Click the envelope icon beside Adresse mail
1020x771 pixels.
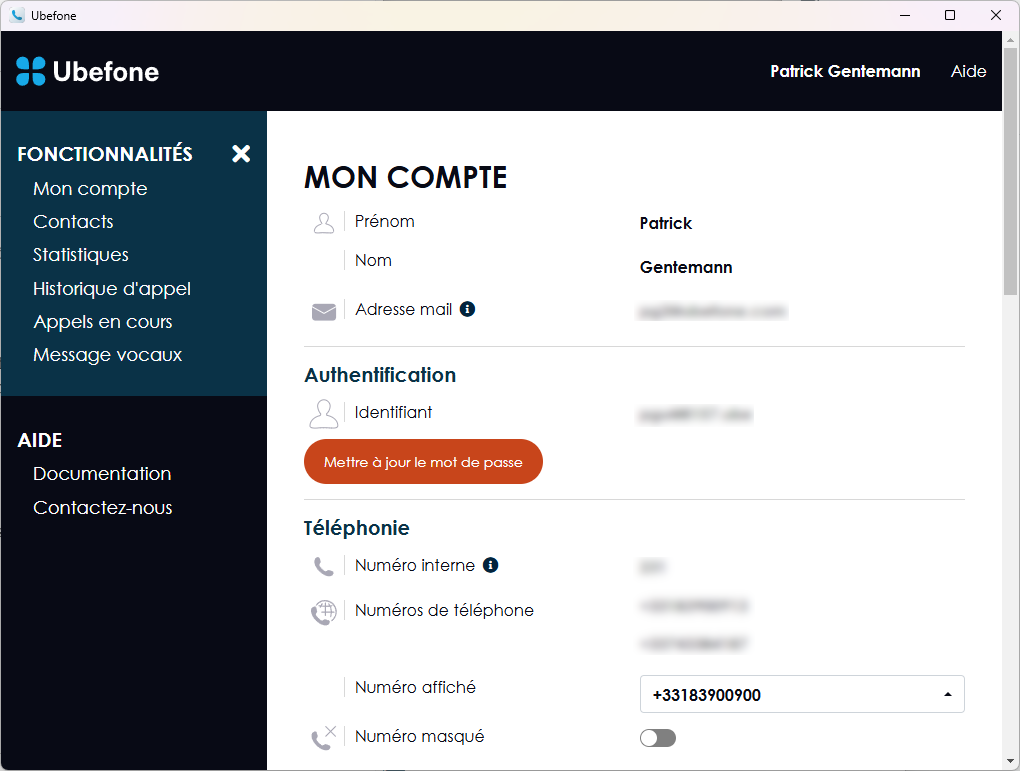324,312
